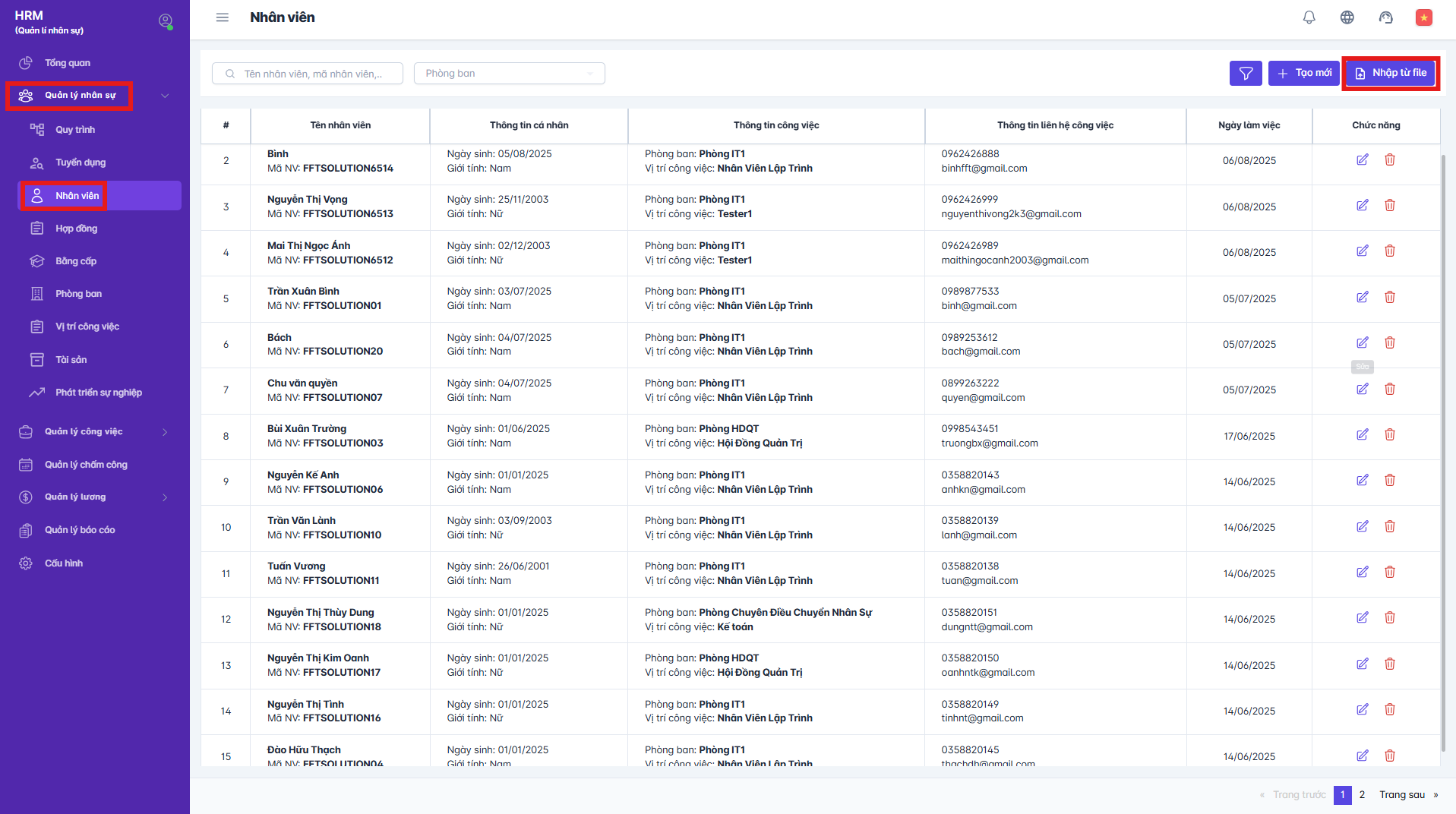This screenshot has width=1456, height=814.
Task: Click the Tạo mới button
Action: coord(1303,73)
